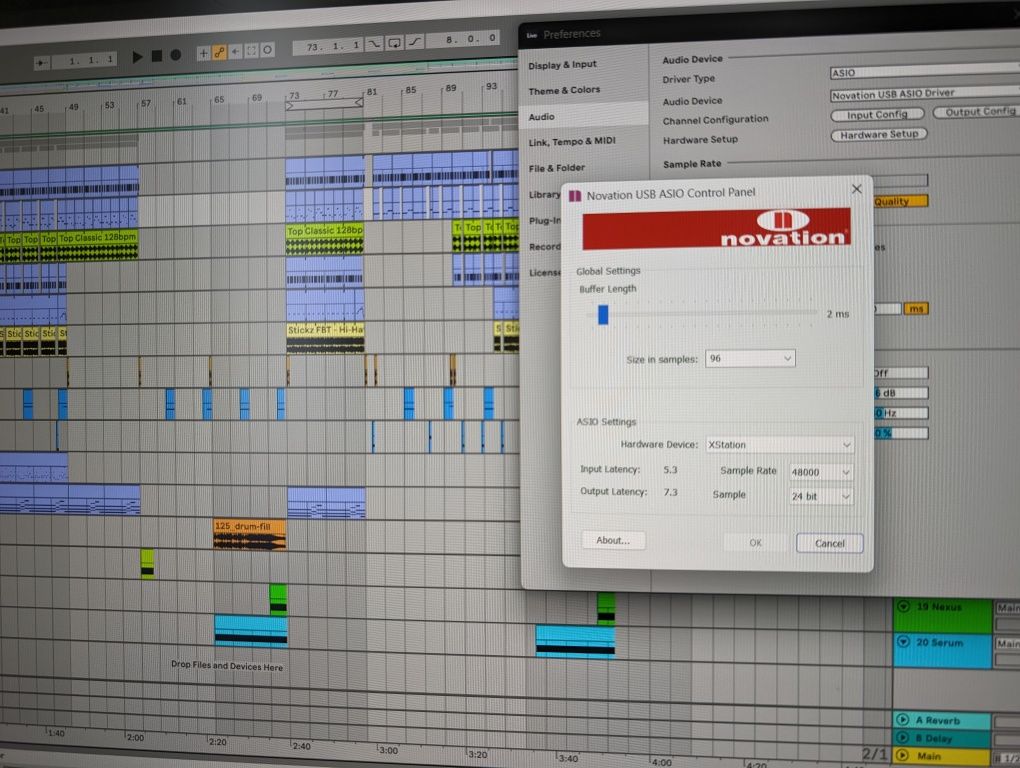Unfold the A Reverb return track

pos(902,720)
